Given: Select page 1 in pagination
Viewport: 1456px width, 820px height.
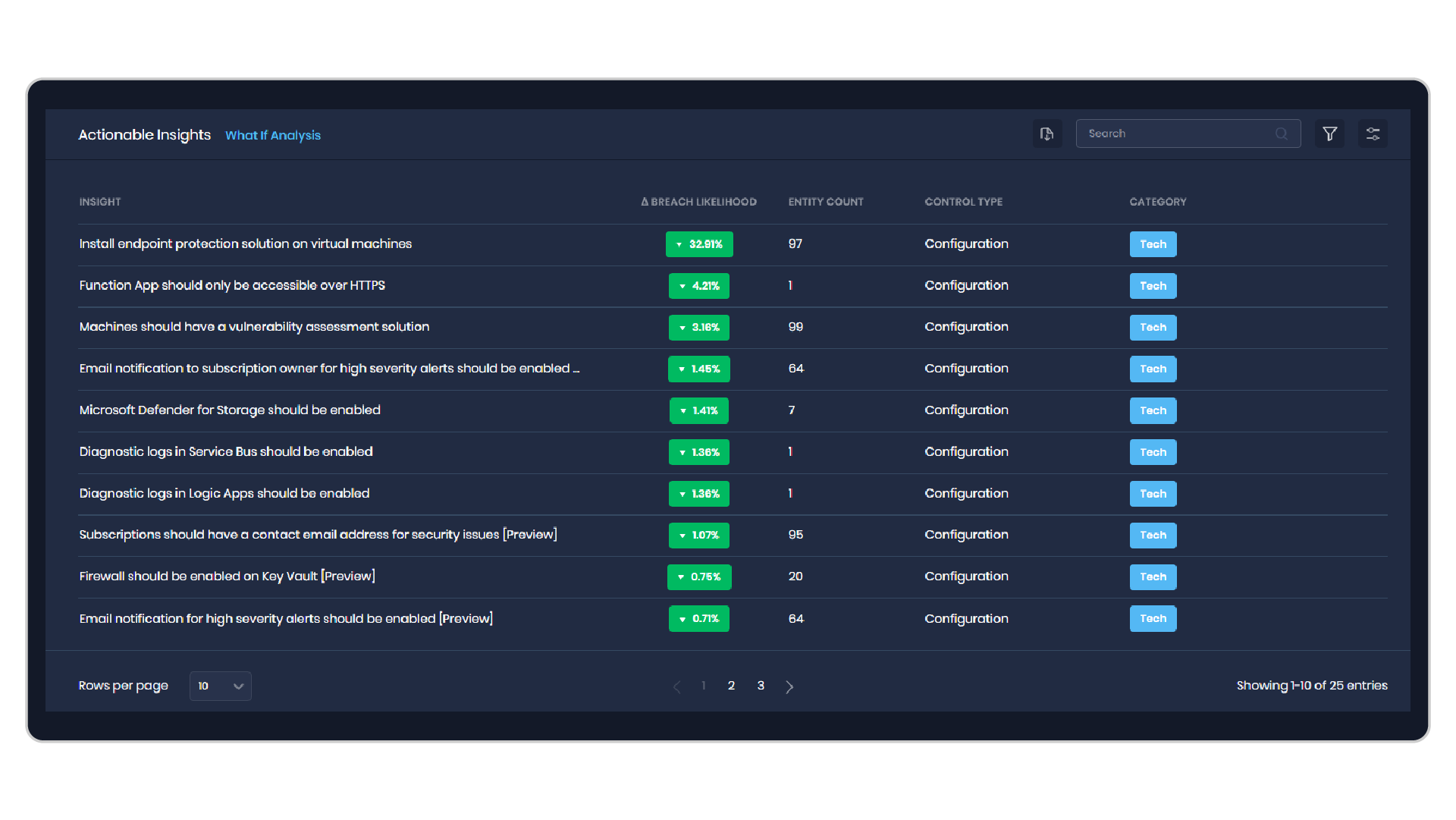Looking at the screenshot, I should tap(704, 686).
